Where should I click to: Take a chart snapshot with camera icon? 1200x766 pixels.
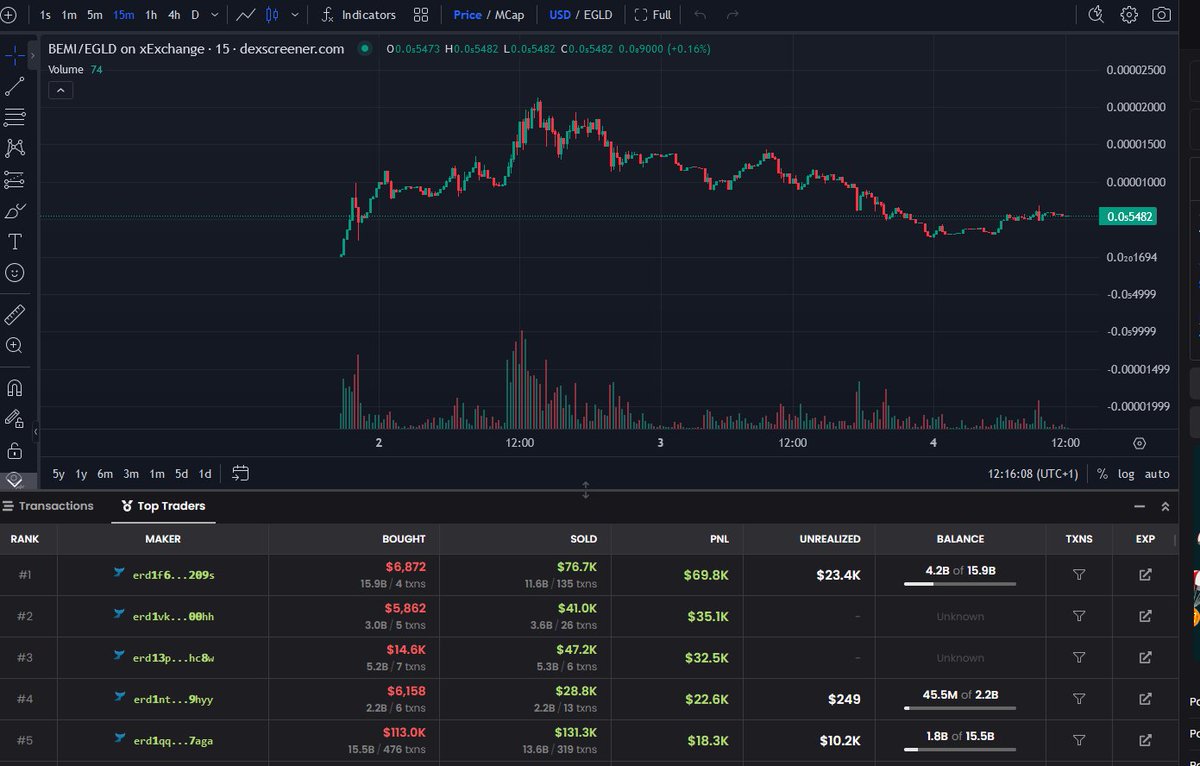tap(1161, 15)
